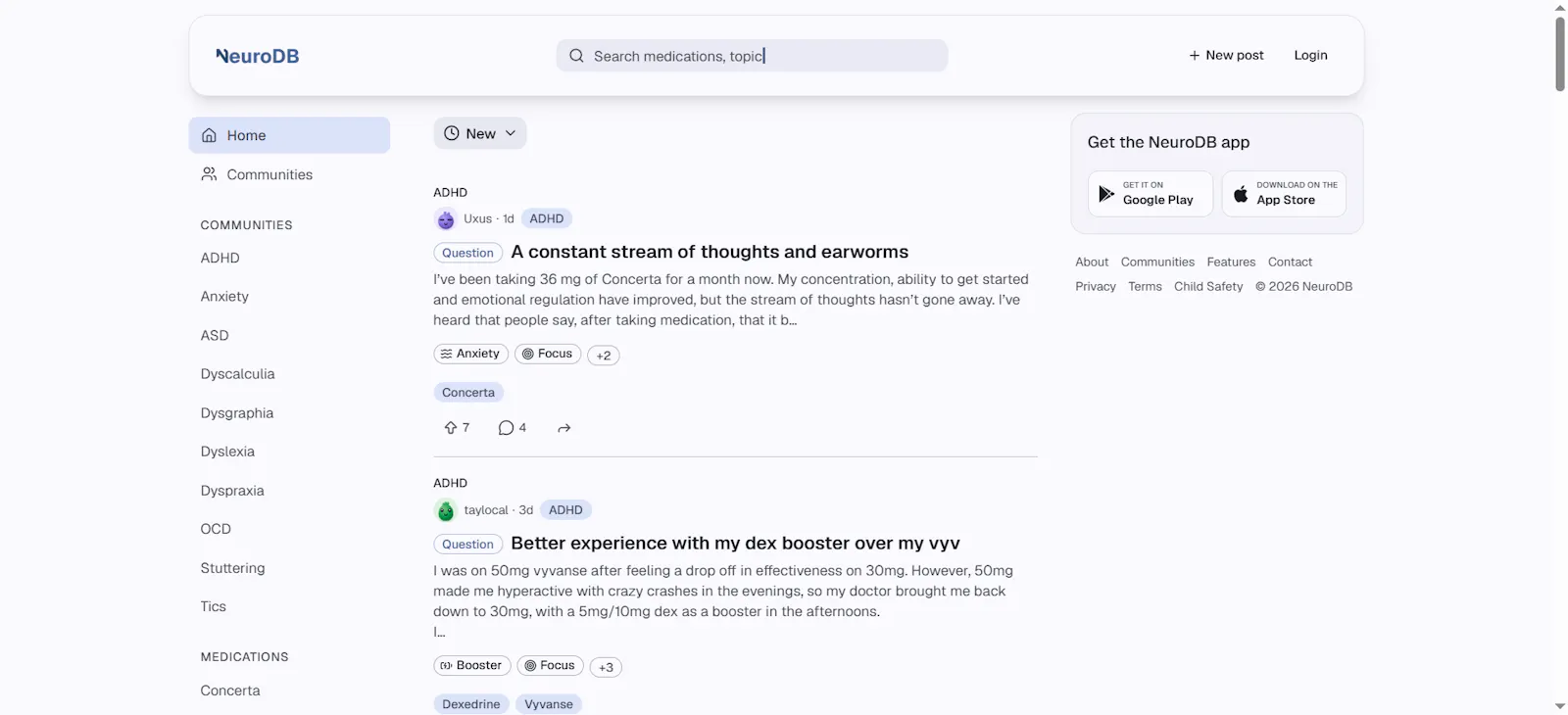Viewport: 1568px width, 715px height.
Task: Open the Contact footer link
Action: [1290, 262]
